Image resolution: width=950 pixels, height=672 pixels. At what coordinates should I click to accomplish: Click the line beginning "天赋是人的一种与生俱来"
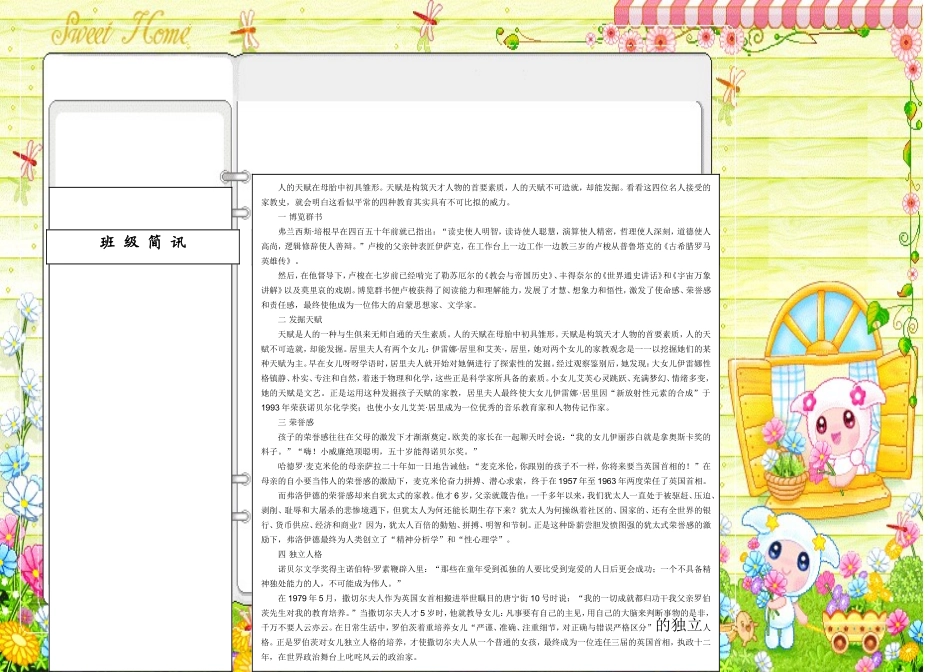tap(494, 334)
